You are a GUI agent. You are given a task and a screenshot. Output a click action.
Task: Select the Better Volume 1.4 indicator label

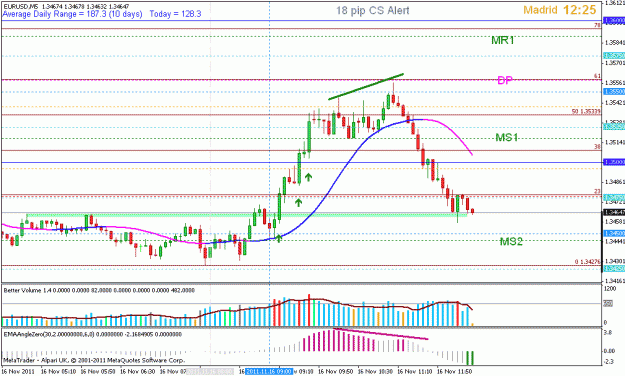pyautogui.click(x=99, y=290)
